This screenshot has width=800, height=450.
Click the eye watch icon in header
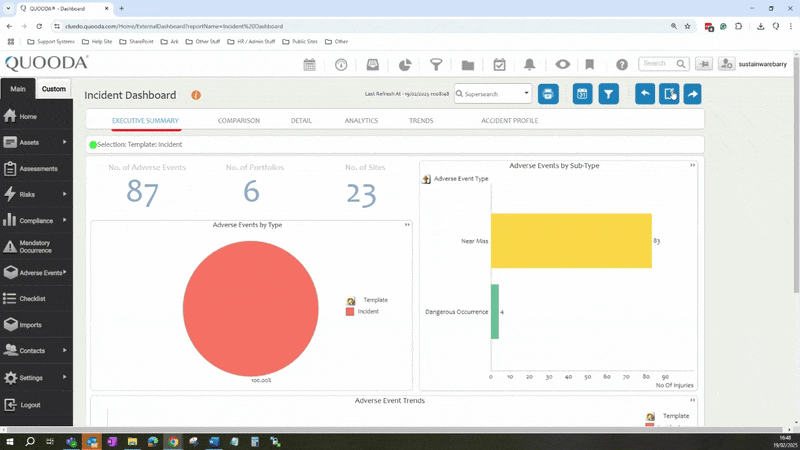(x=563, y=64)
